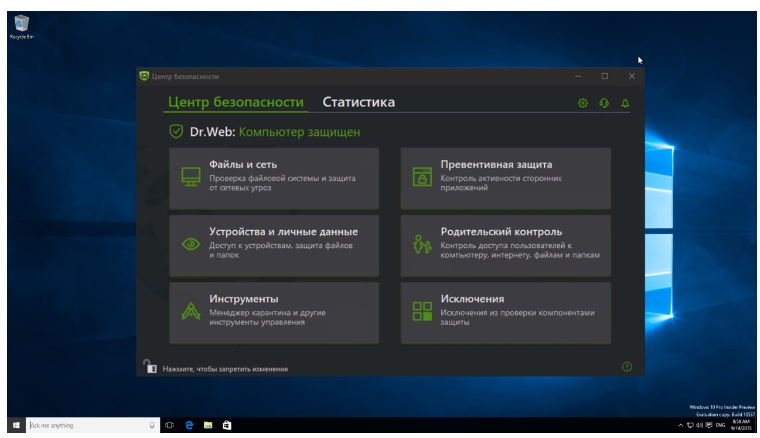This screenshot has width=760, height=438.
Task: Toggle the lock to forbid changes
Action: (150, 366)
